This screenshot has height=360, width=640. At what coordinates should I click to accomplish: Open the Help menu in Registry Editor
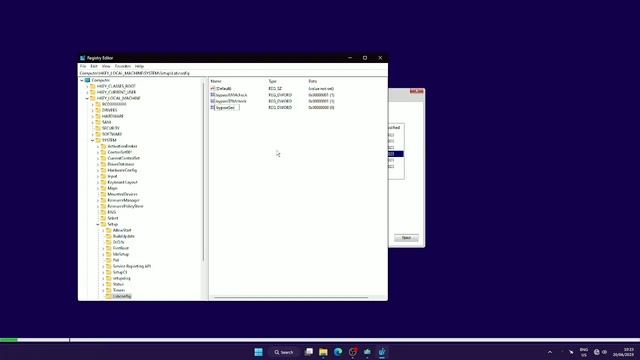click(139, 66)
